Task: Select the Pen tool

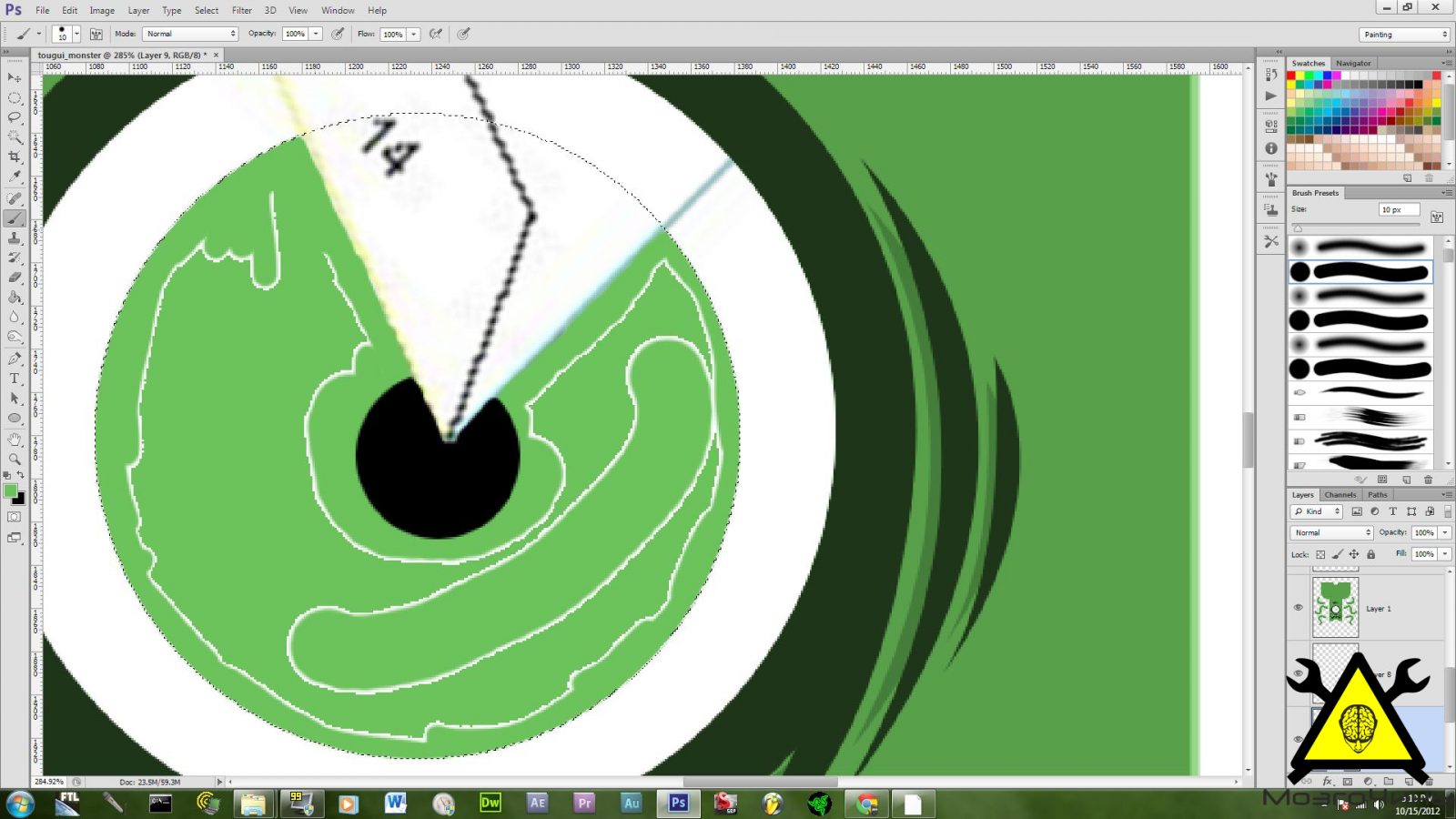Action: tap(15, 359)
